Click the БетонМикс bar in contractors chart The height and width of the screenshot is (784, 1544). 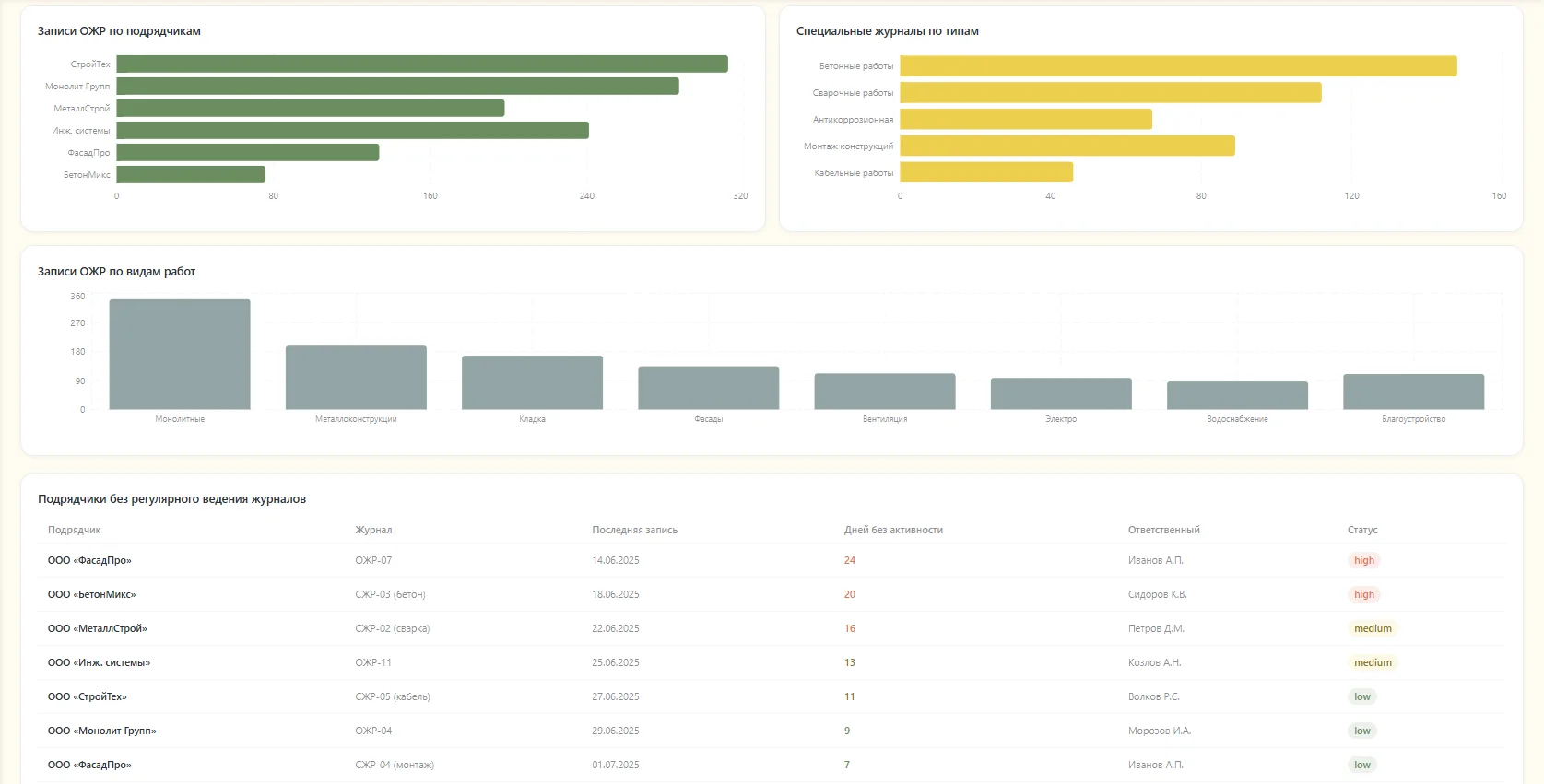pyautogui.click(x=191, y=174)
